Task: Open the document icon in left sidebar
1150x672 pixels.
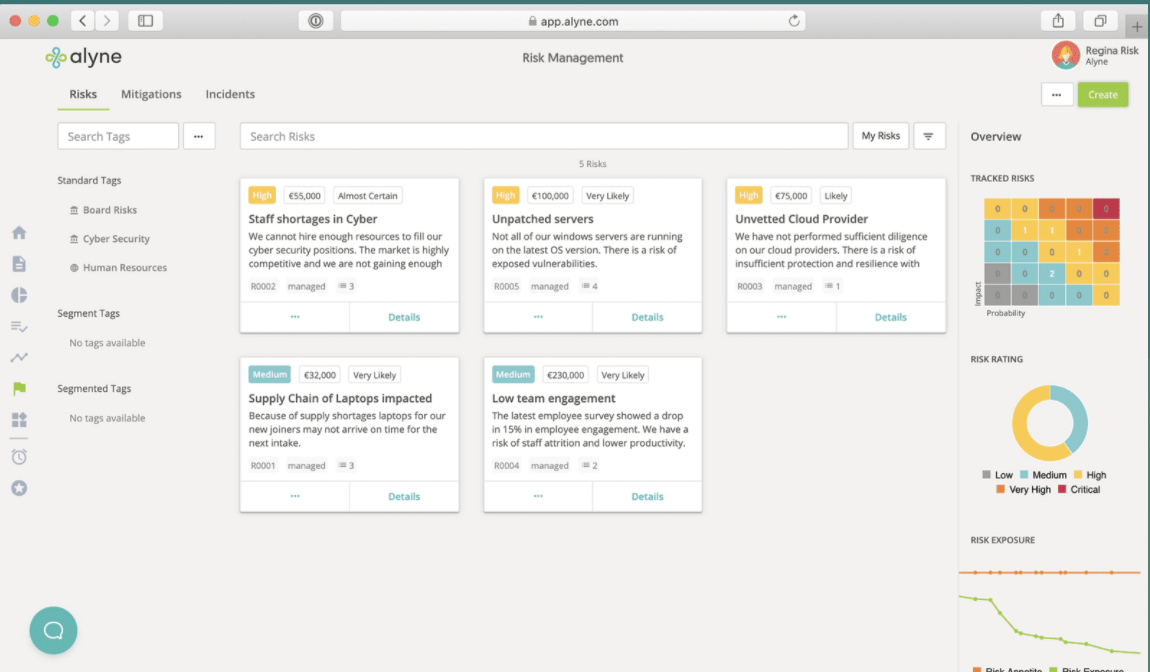Action: pos(19,263)
